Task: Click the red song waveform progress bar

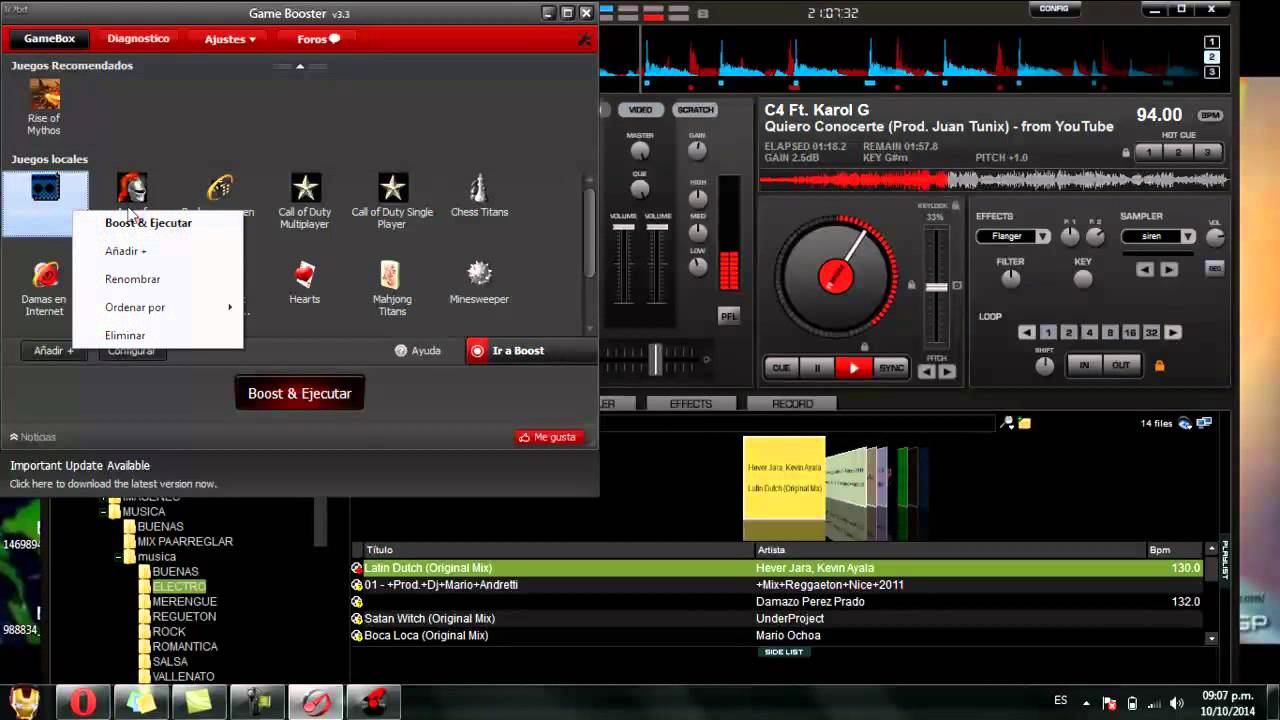Action: click(993, 180)
